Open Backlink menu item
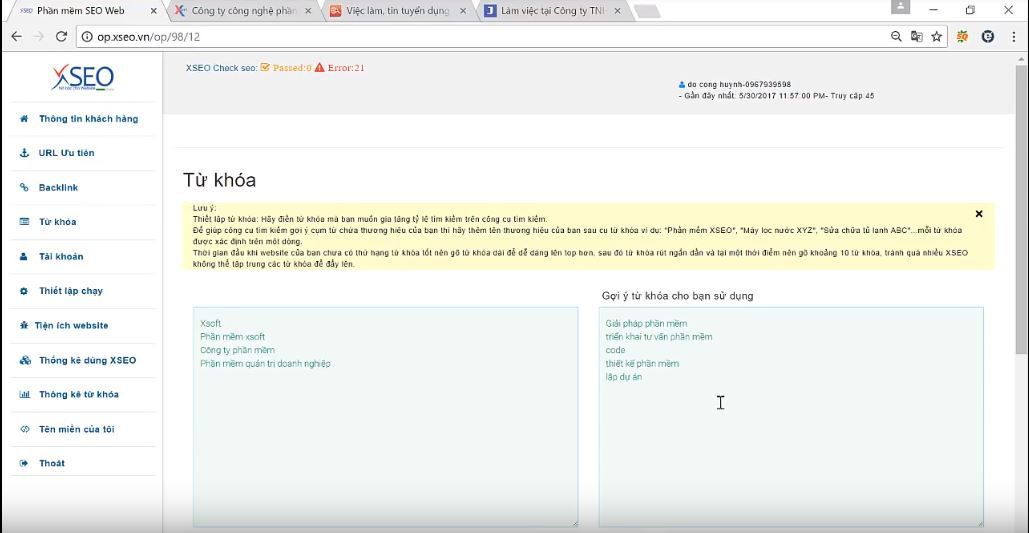This screenshot has height=533, width=1029. 58,188
